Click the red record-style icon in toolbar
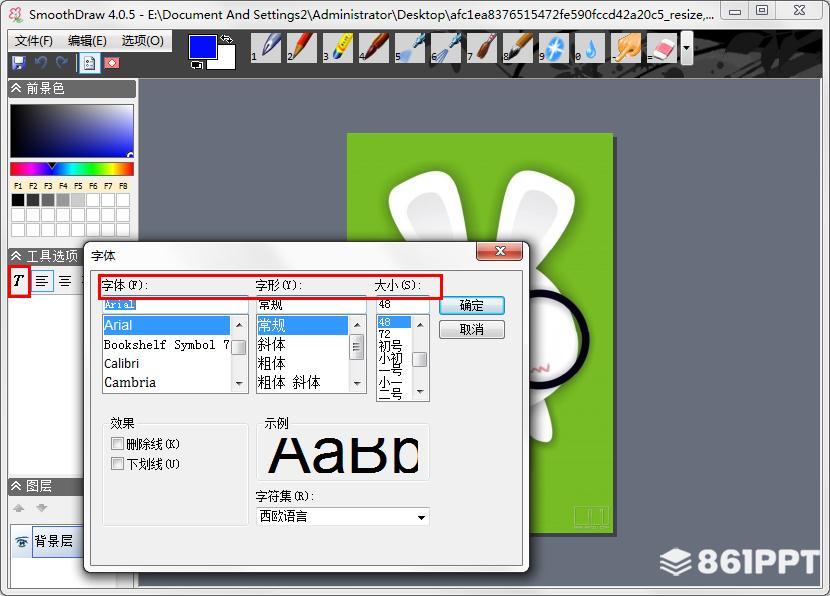Viewport: 830px width, 596px height. click(x=112, y=63)
